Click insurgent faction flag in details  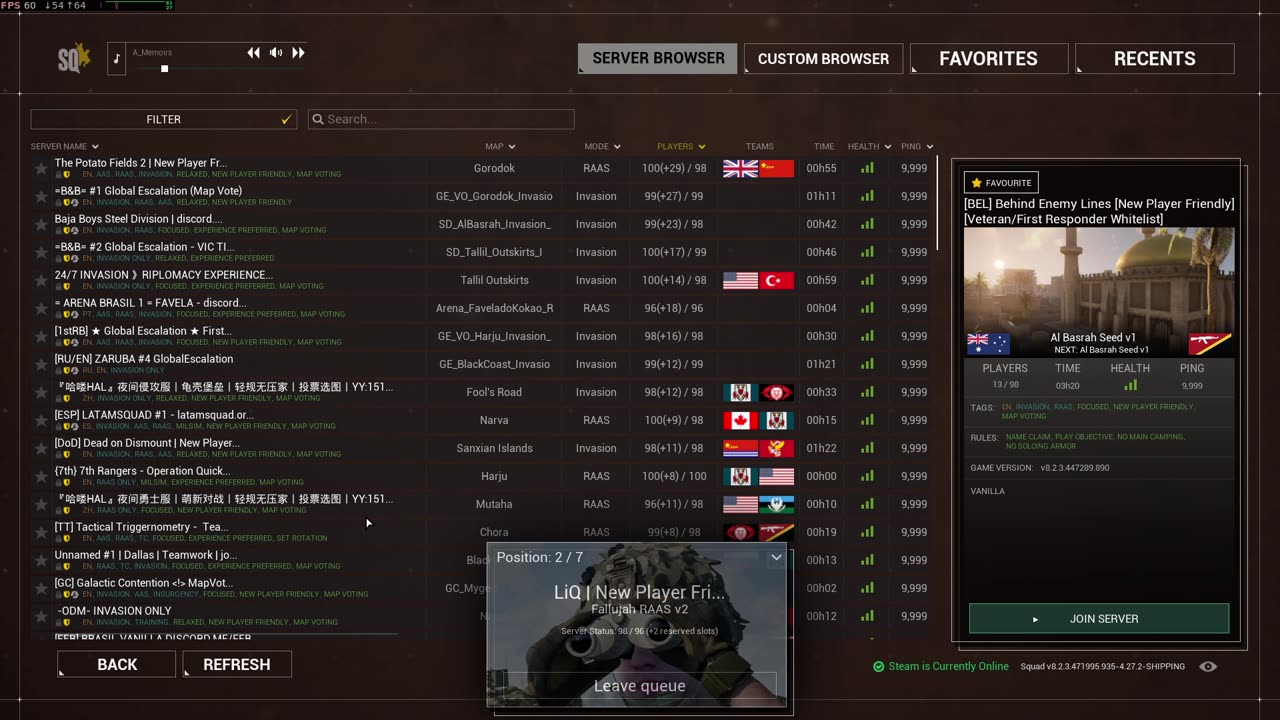coord(1210,344)
